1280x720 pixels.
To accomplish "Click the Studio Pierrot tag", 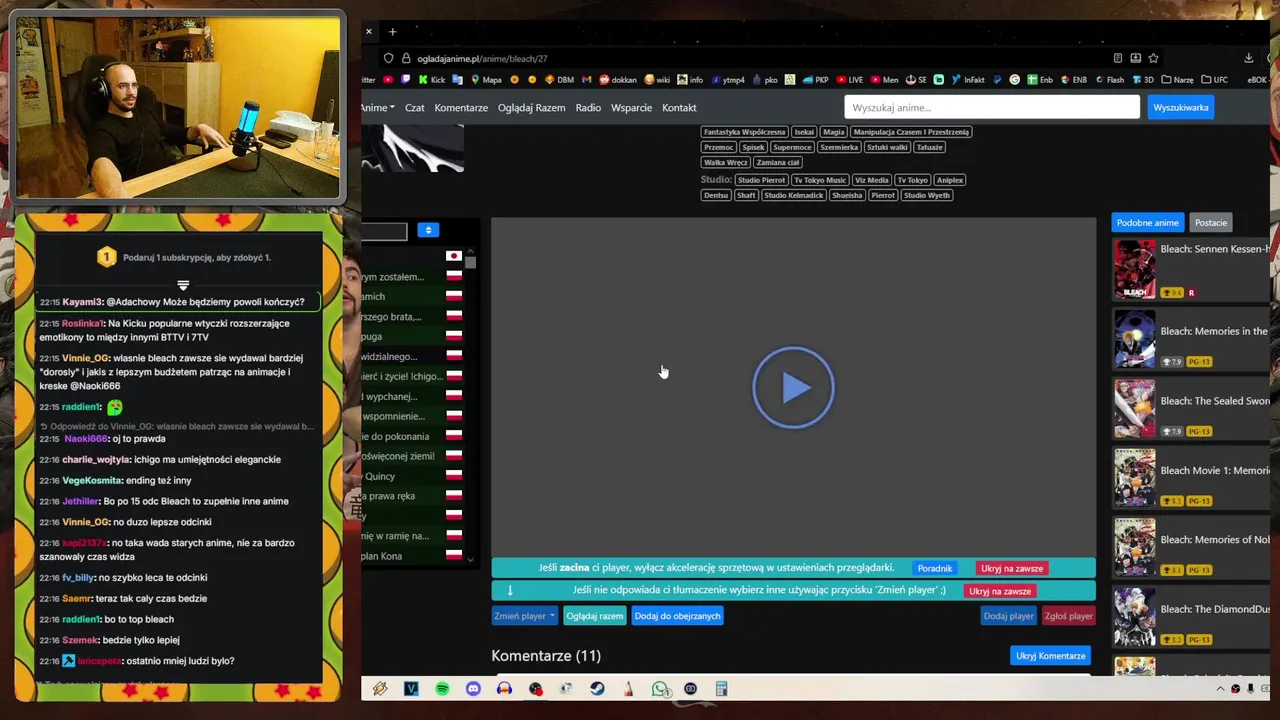I will (x=762, y=180).
